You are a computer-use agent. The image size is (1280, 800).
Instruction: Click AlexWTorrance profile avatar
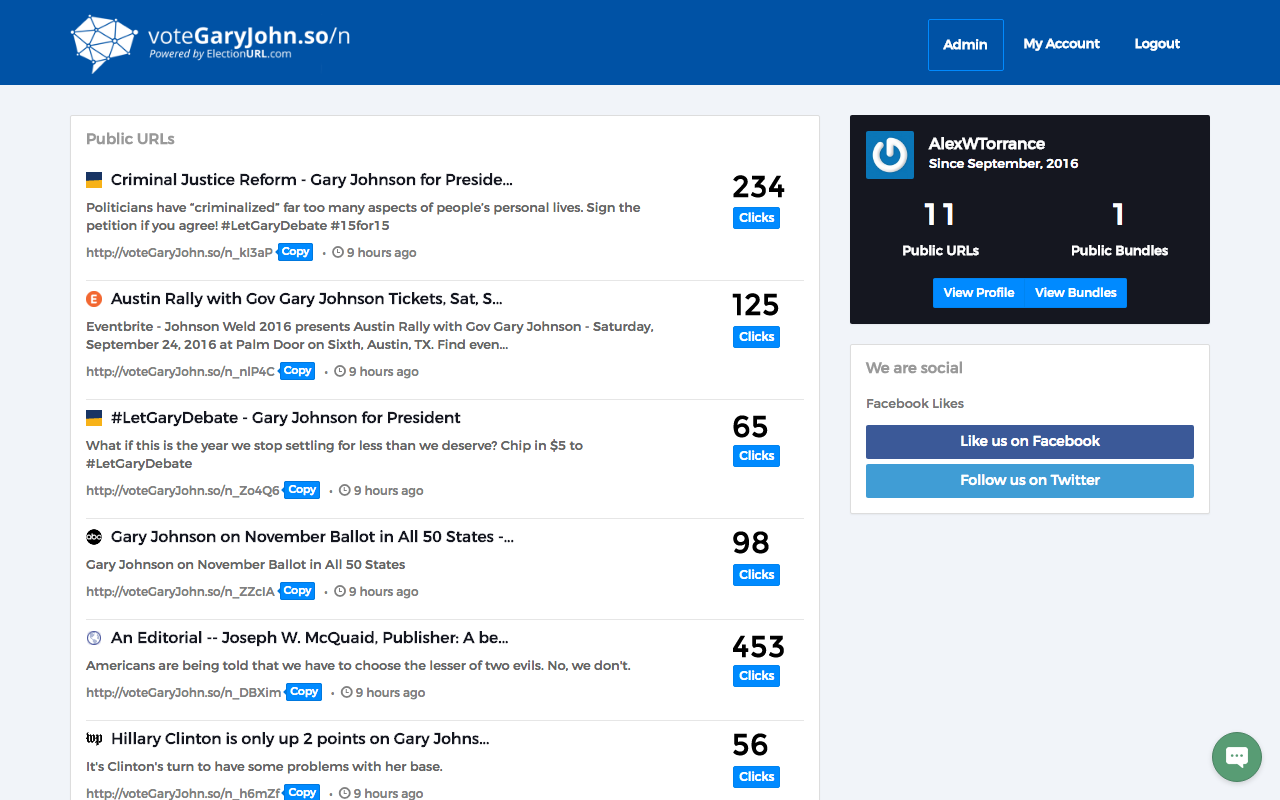[890, 155]
